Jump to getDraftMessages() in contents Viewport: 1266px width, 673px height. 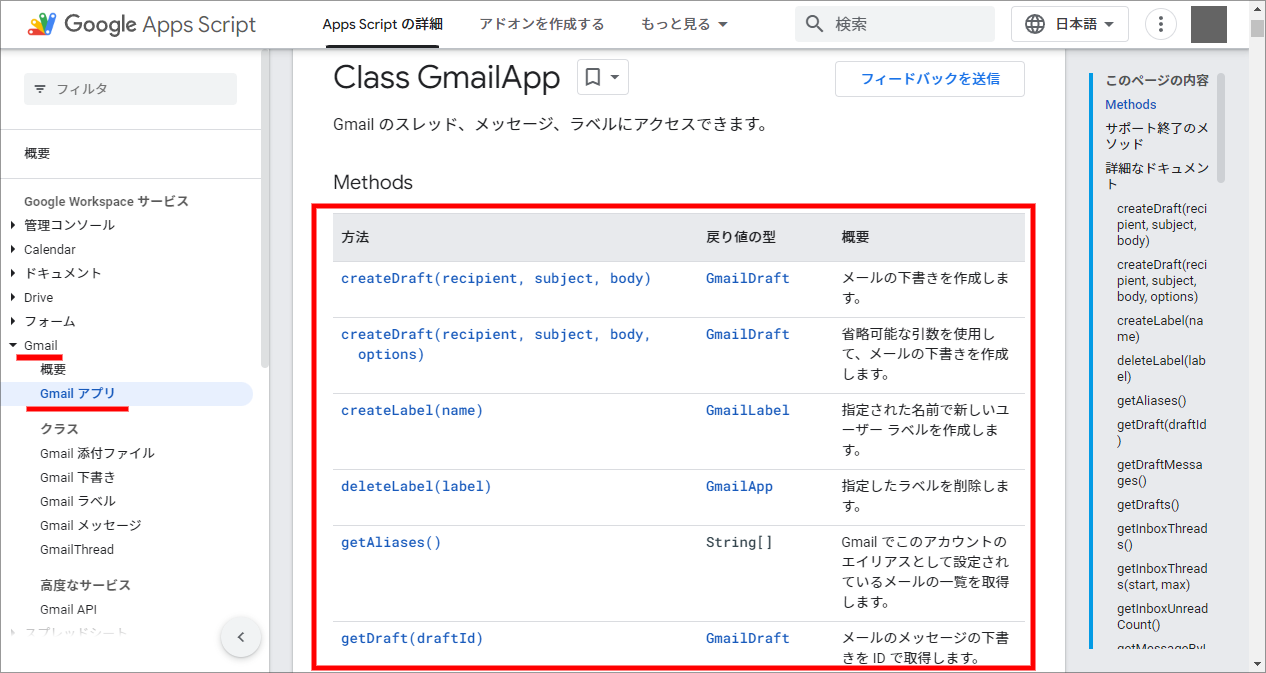click(1162, 472)
